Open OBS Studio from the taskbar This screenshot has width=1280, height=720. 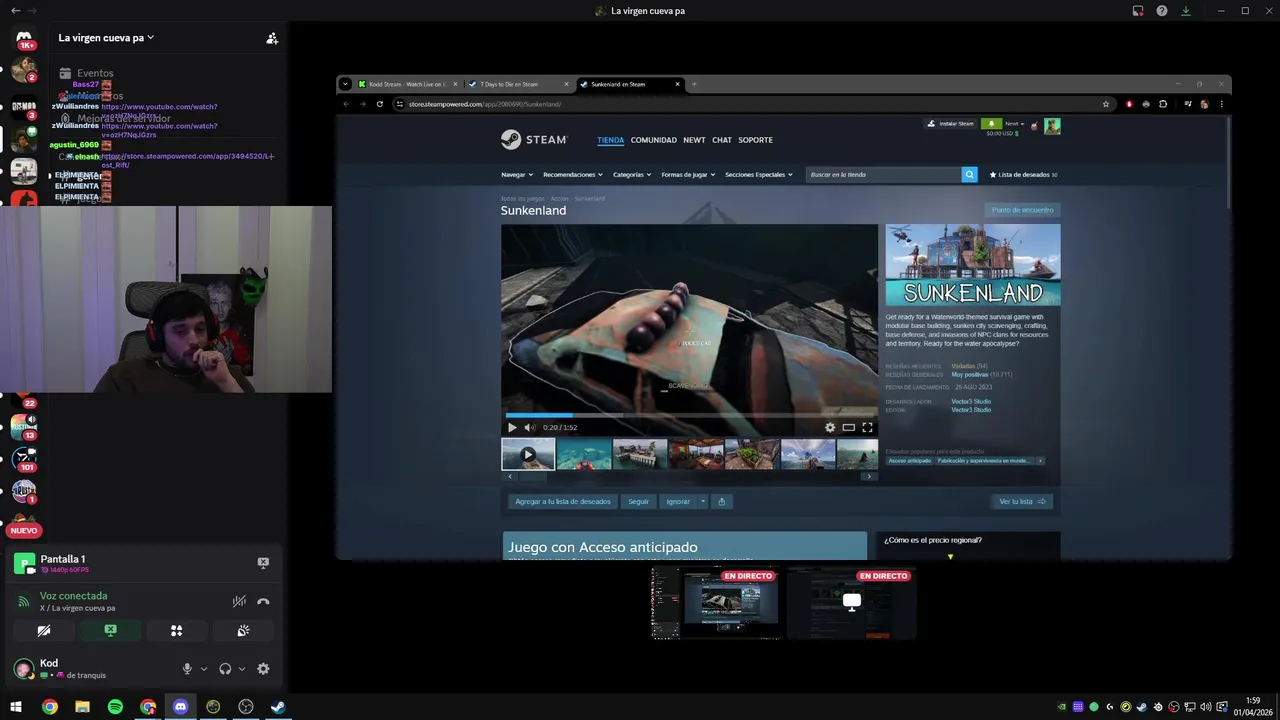(246, 707)
